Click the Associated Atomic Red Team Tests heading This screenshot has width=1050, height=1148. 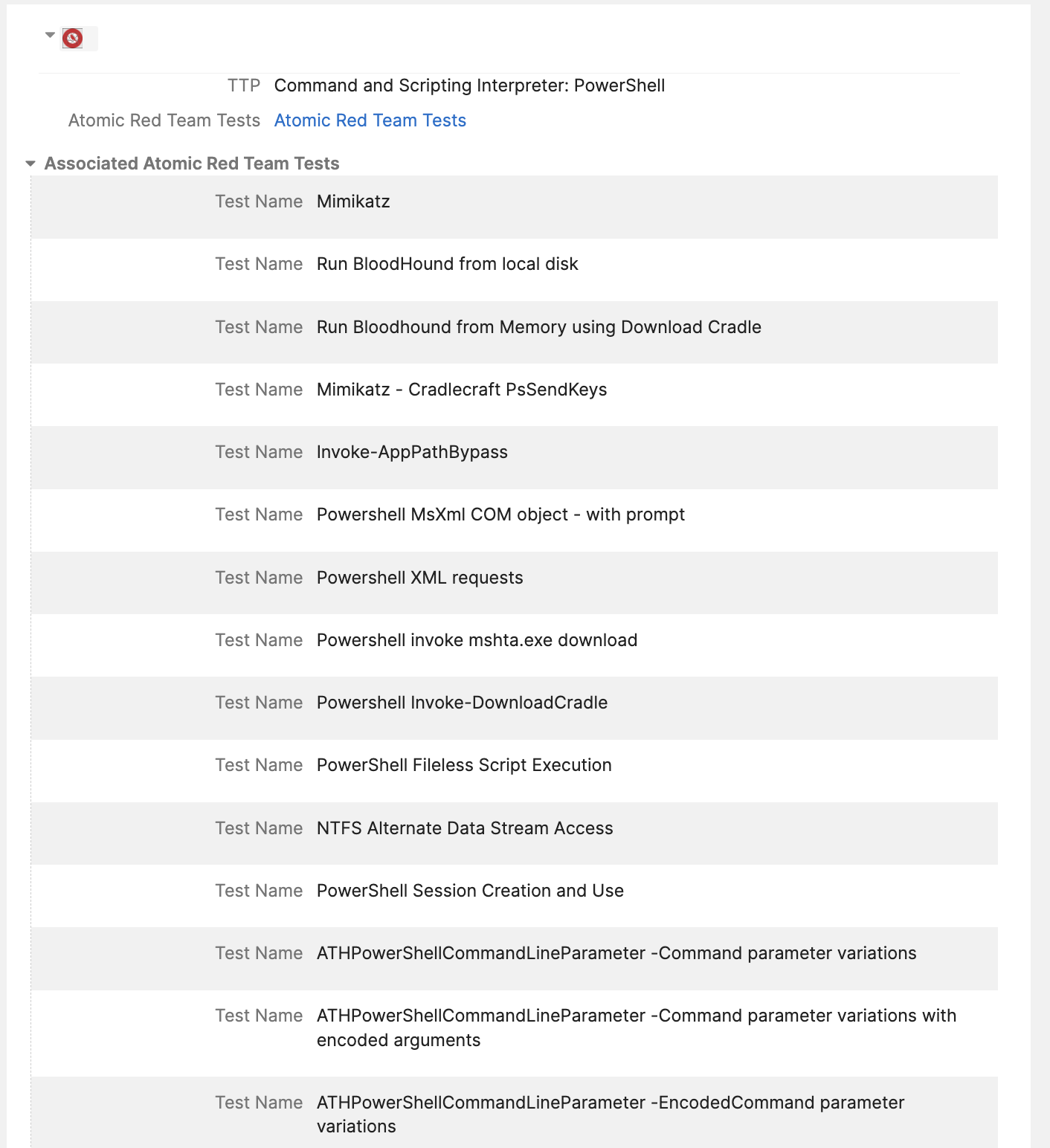pyautogui.click(x=191, y=164)
